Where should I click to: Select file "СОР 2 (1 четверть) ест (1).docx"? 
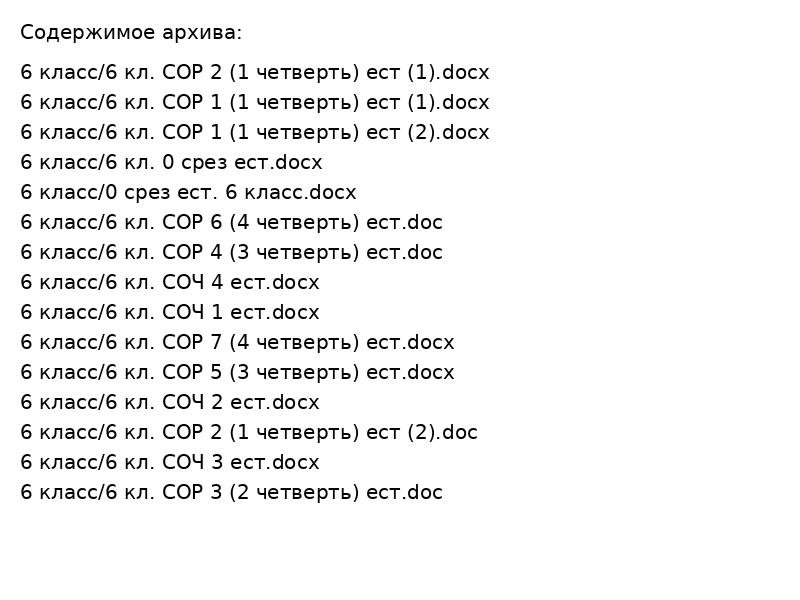[255, 73]
